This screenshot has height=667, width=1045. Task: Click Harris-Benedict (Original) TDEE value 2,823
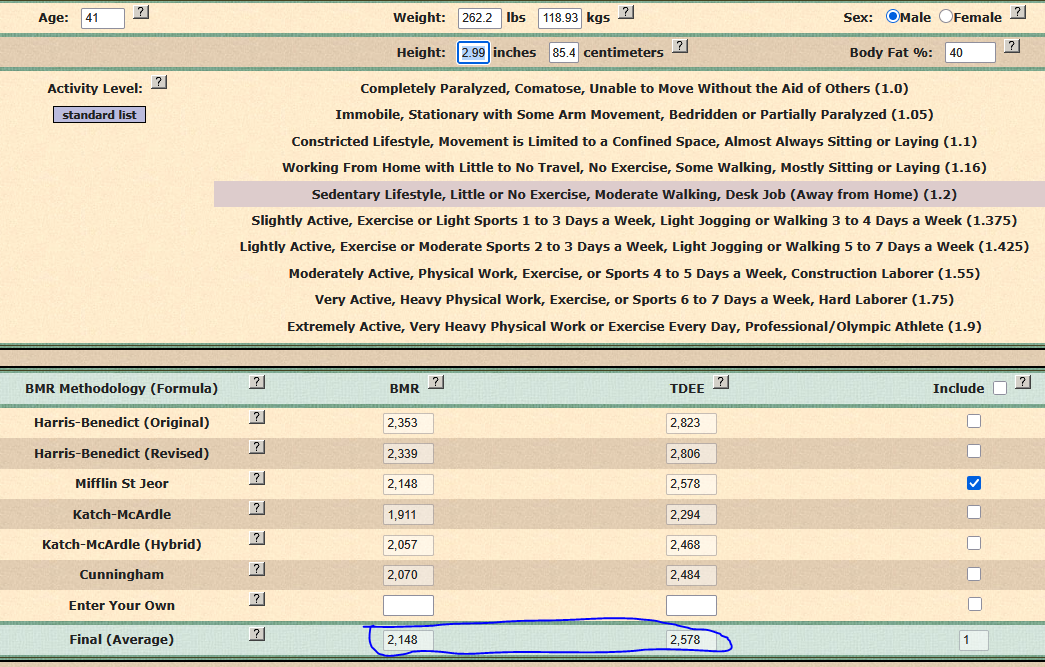tap(691, 423)
